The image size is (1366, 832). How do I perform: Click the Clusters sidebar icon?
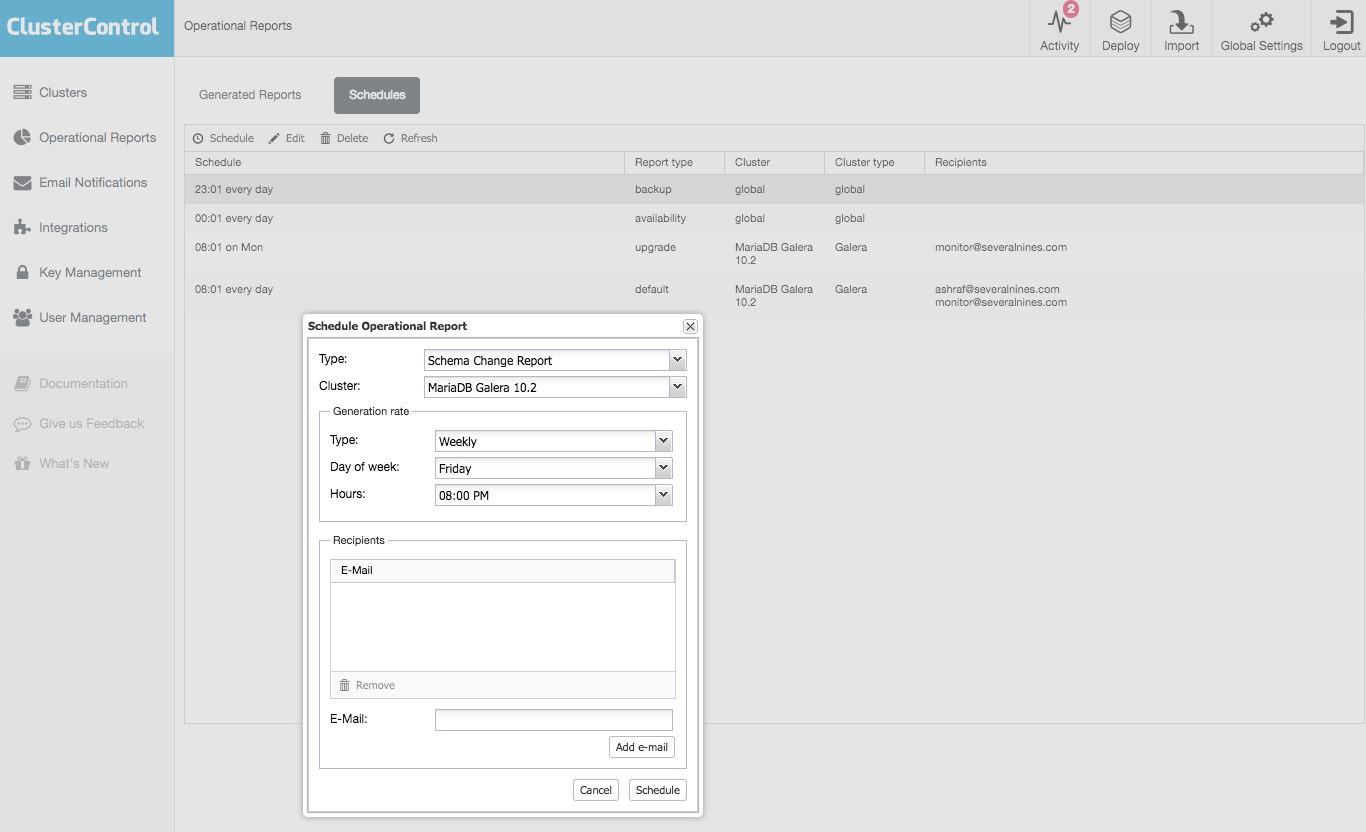pyautogui.click(x=22, y=92)
